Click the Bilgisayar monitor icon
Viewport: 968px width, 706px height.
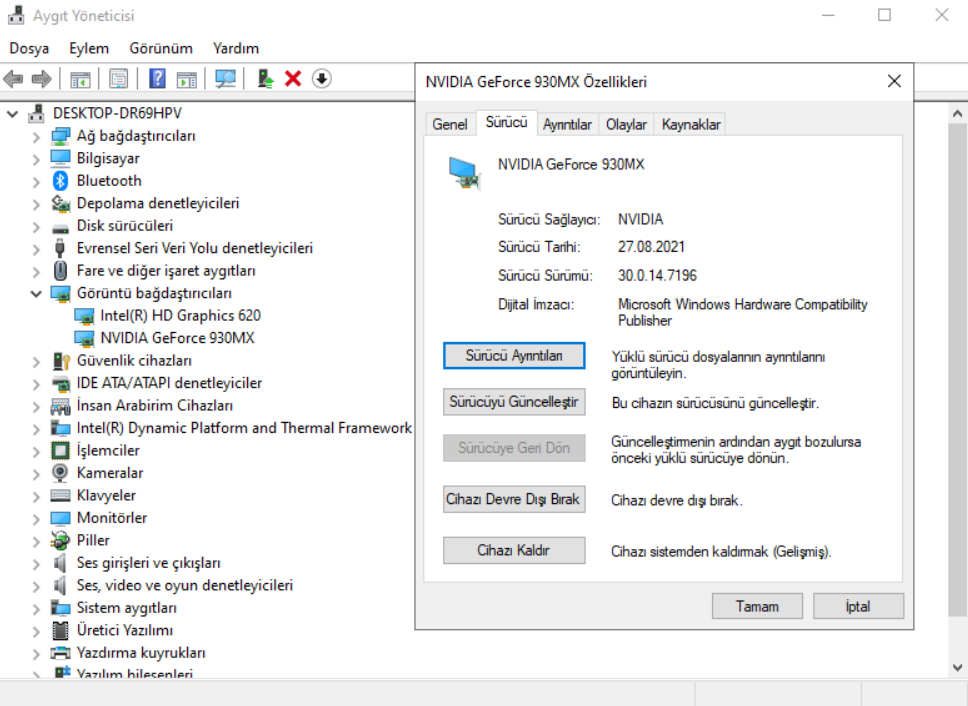[x=60, y=158]
